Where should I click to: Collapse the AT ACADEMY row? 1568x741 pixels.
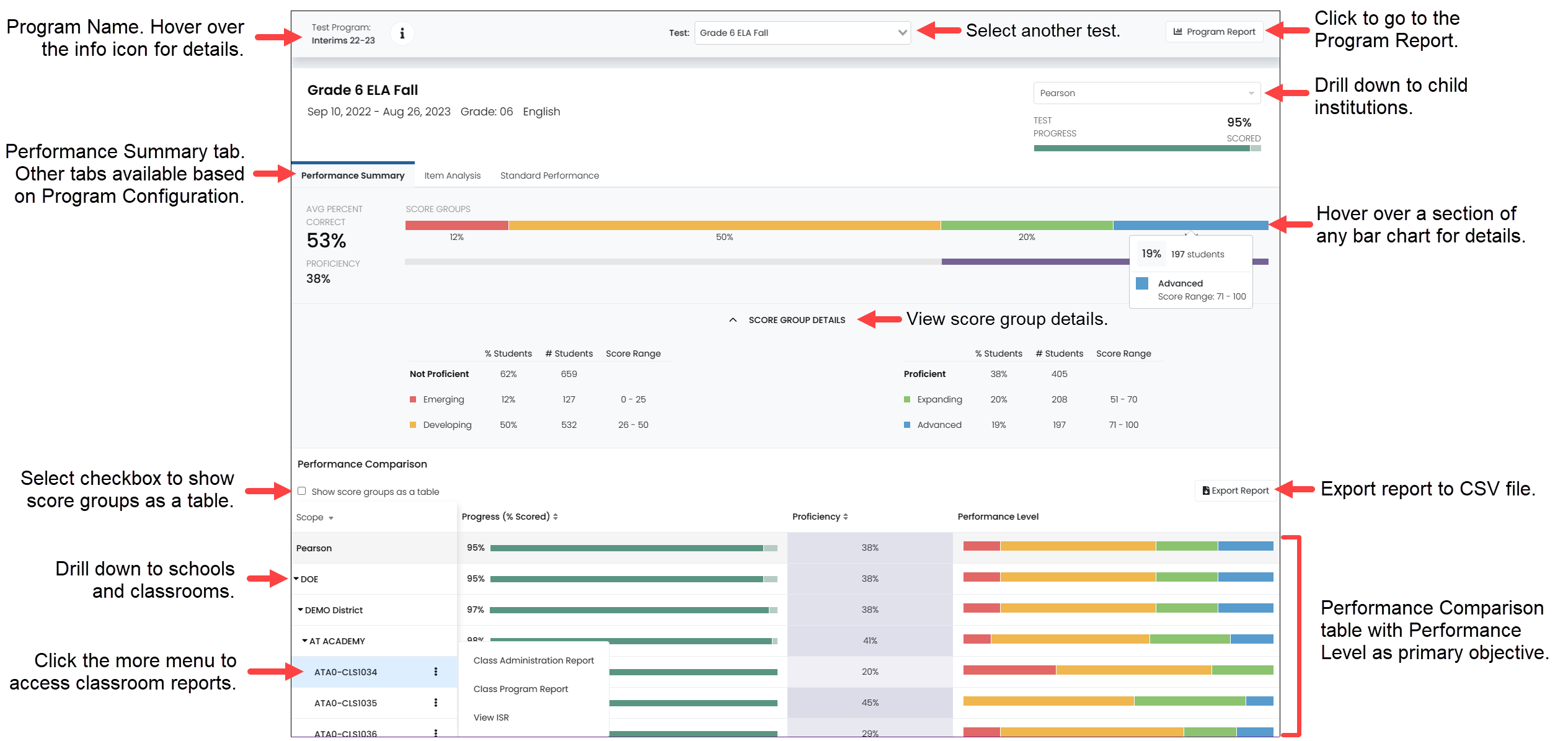coord(305,641)
